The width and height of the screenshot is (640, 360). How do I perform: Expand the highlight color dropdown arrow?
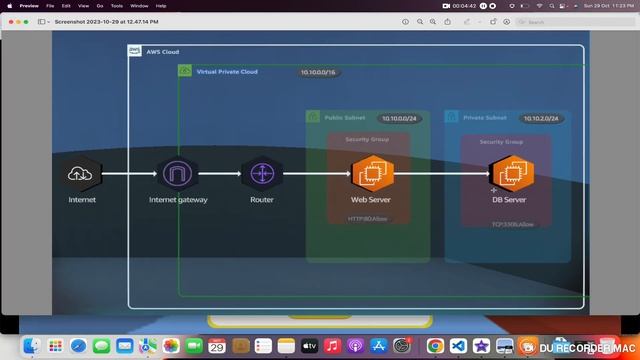[479, 22]
